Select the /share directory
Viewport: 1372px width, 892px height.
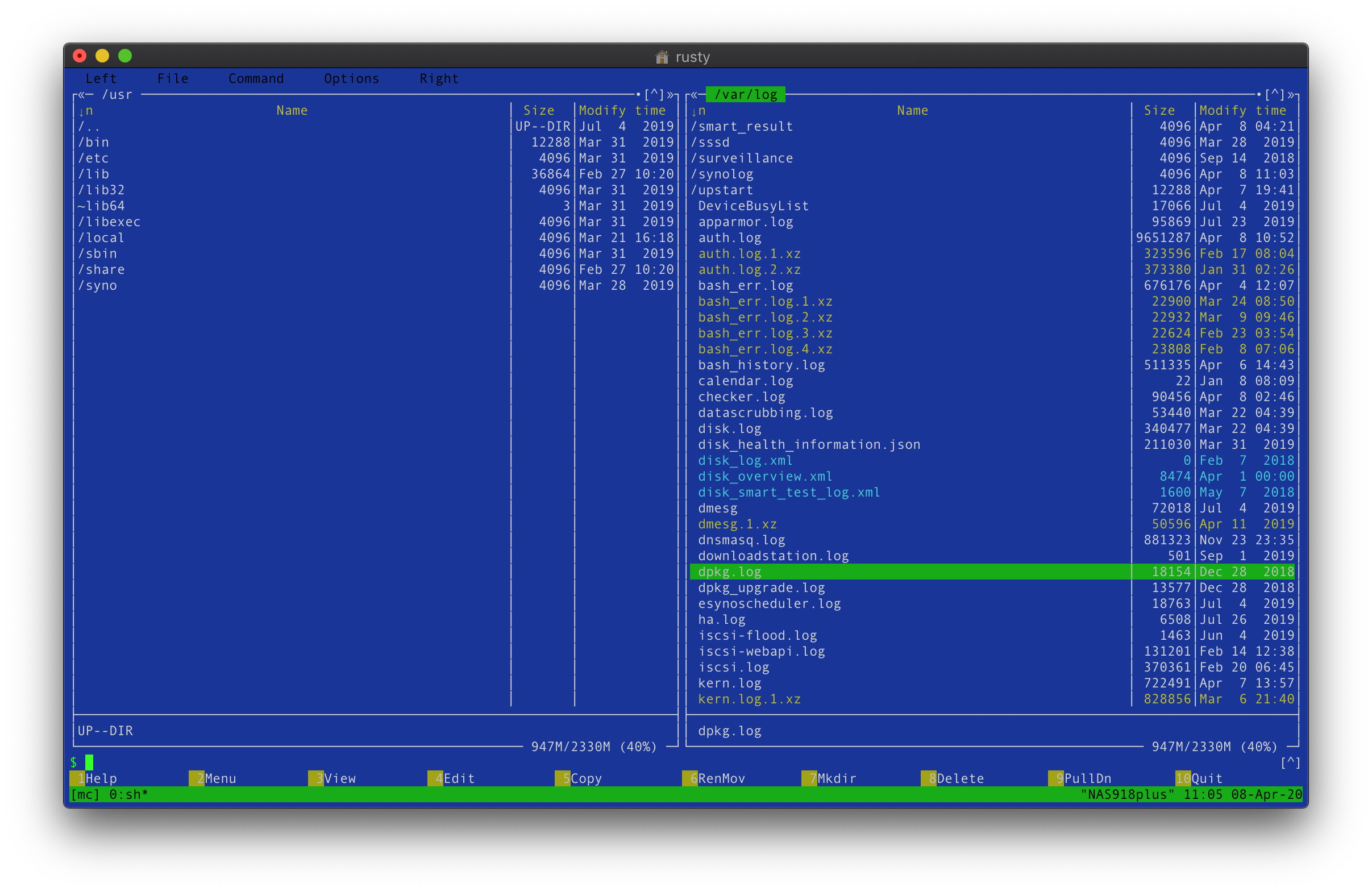(375, 270)
